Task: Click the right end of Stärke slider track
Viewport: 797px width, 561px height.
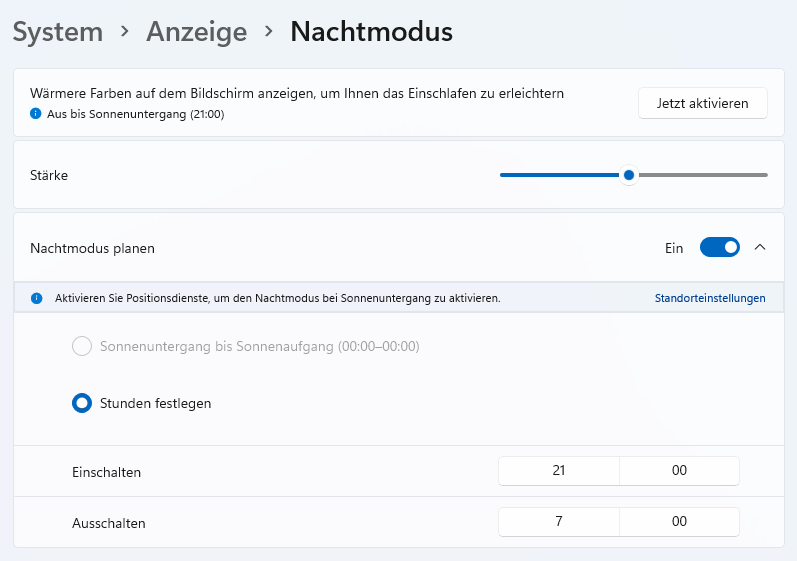Action: point(765,175)
